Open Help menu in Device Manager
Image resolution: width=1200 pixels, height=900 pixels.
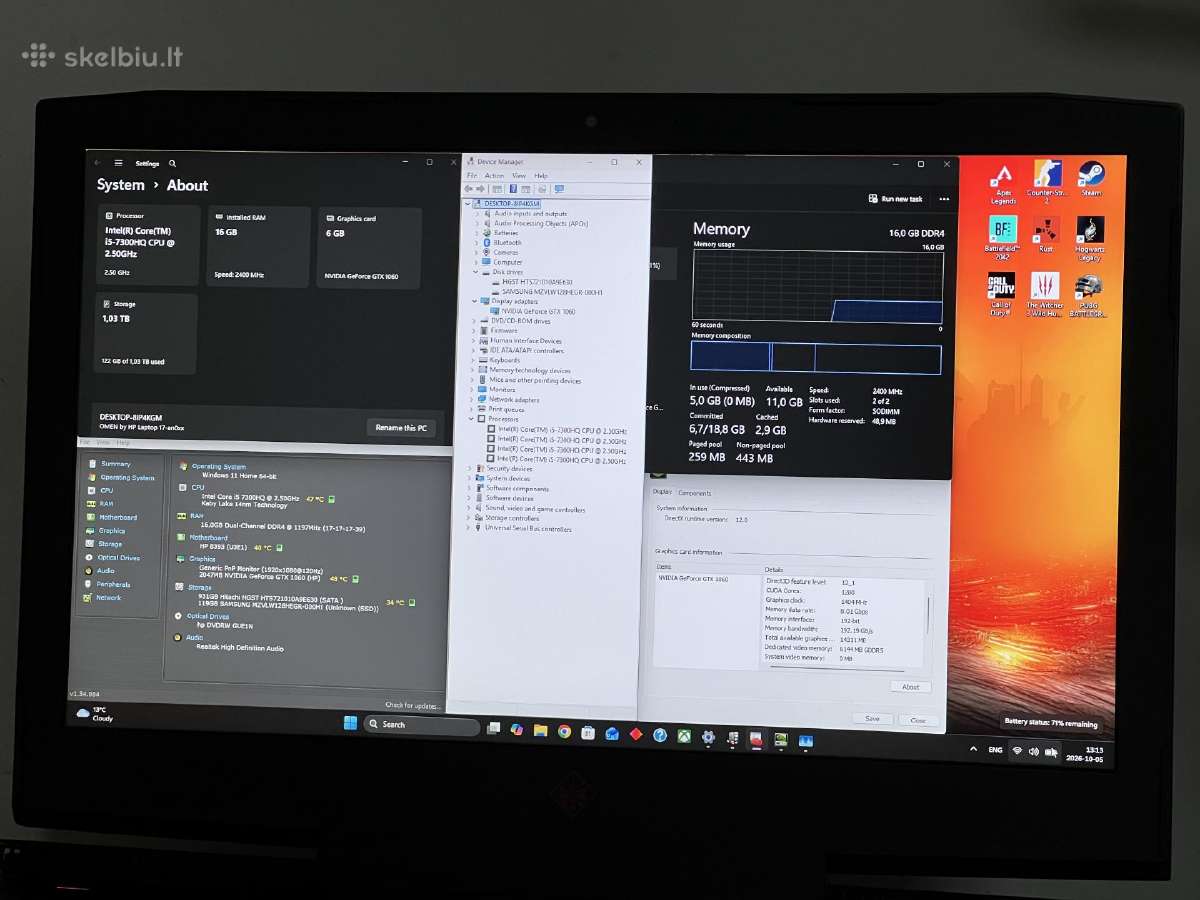coord(541,176)
